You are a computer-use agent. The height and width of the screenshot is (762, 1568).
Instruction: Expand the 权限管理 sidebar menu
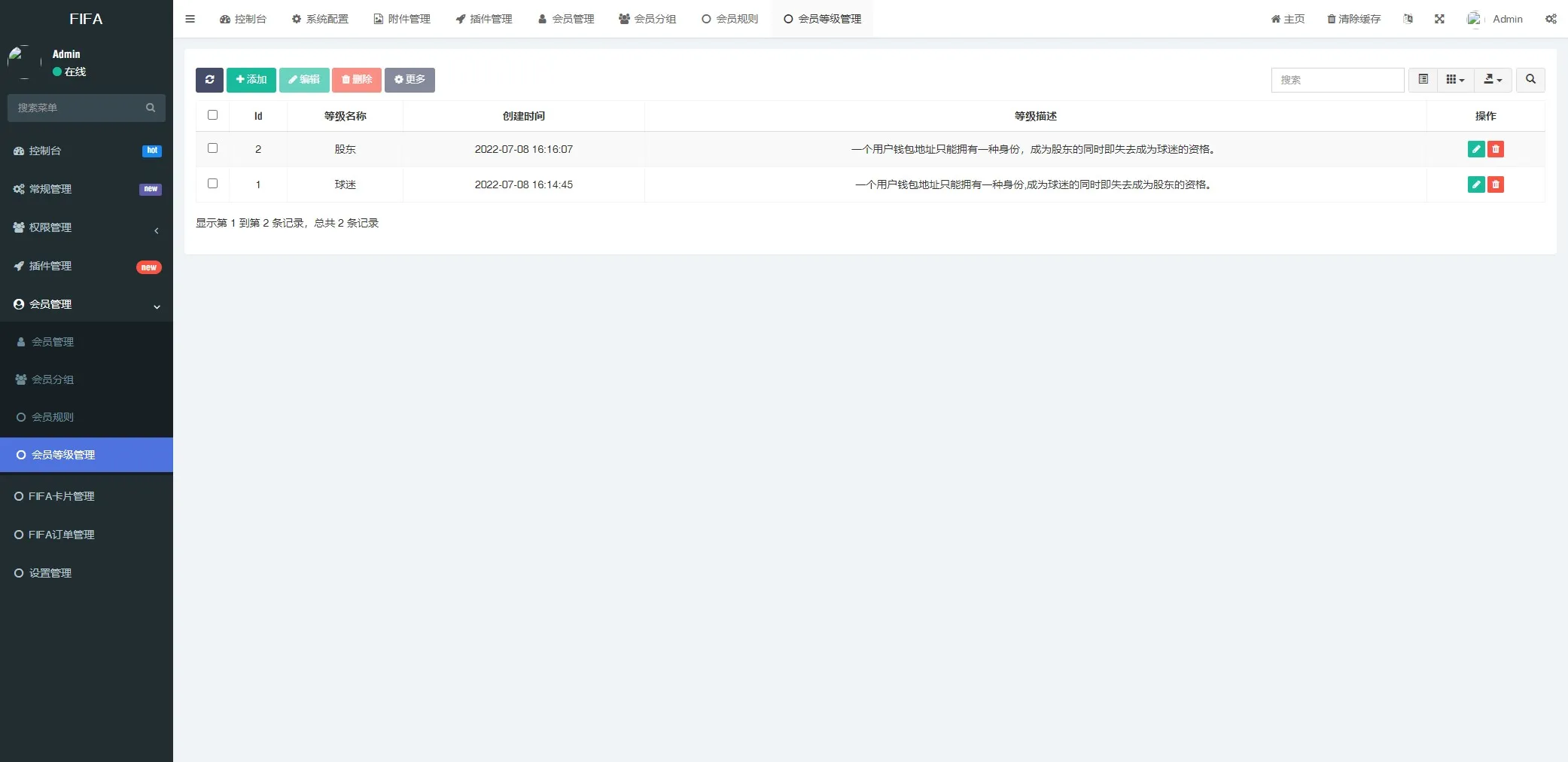click(87, 227)
